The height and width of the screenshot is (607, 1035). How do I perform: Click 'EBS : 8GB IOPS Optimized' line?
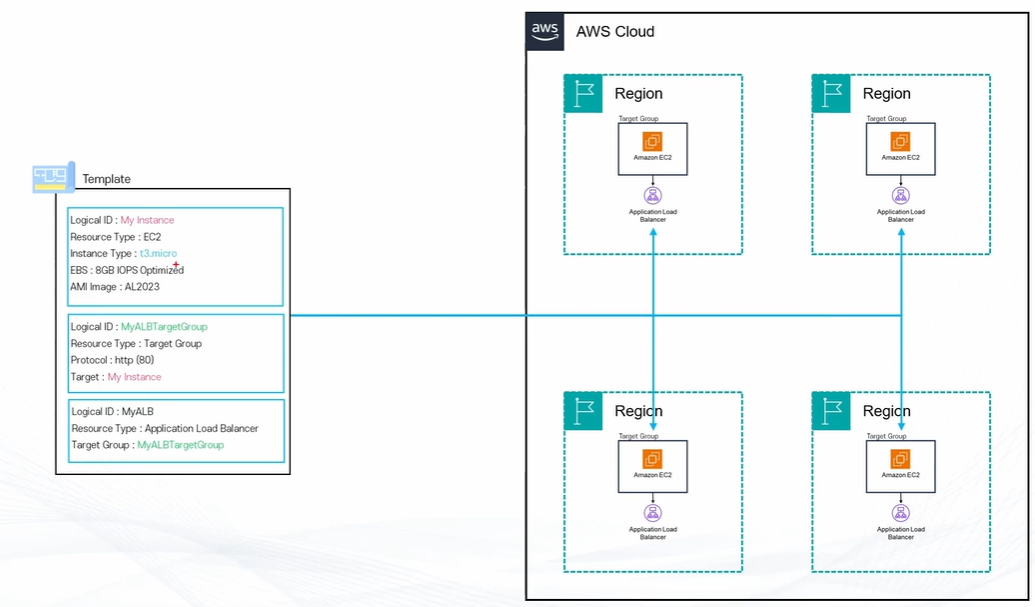(x=127, y=270)
